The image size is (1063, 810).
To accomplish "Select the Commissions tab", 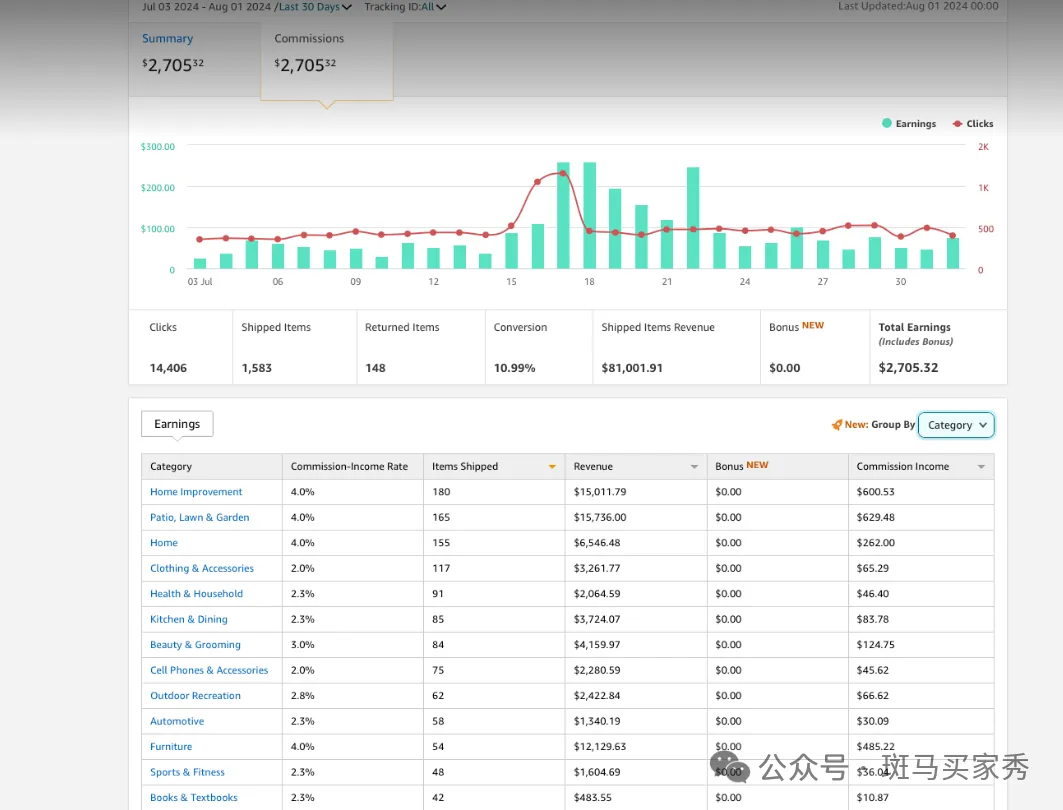I will click(327, 61).
